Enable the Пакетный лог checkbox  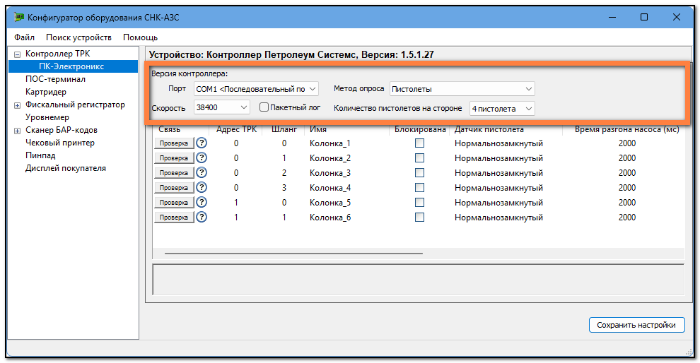264,107
